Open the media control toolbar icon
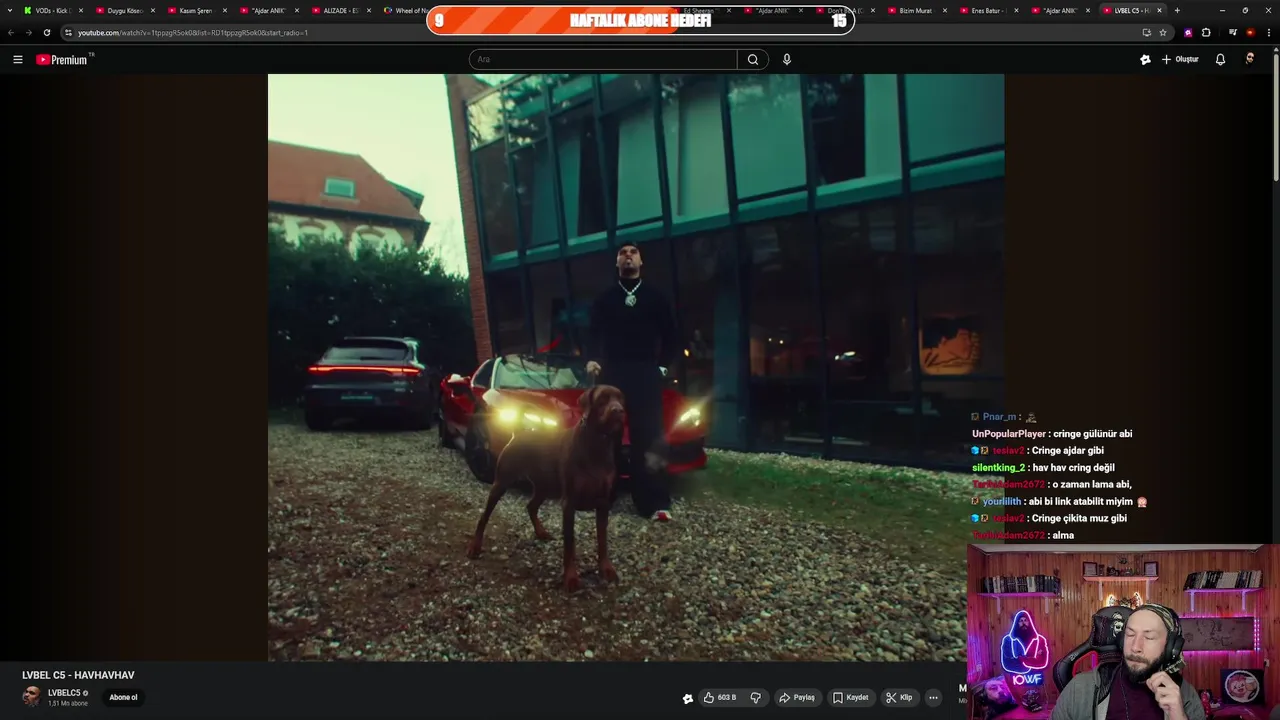 (1233, 32)
